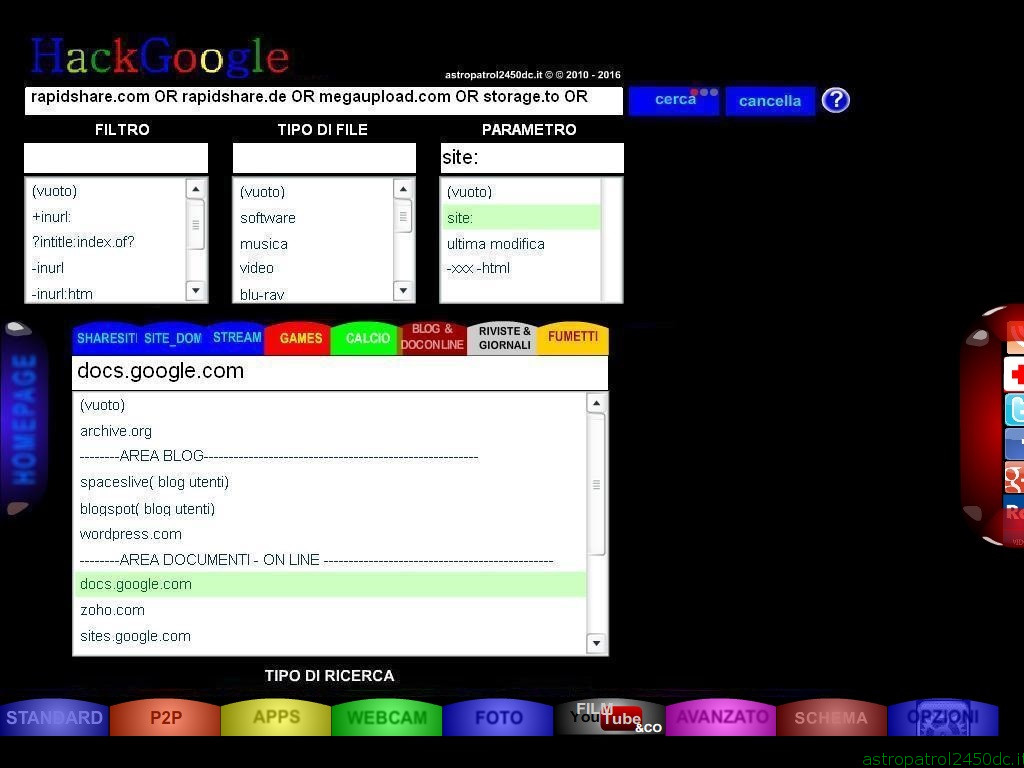Open the RIVISTE & GIORNALI tab
Viewport: 1024px width, 768px height.
pos(504,338)
